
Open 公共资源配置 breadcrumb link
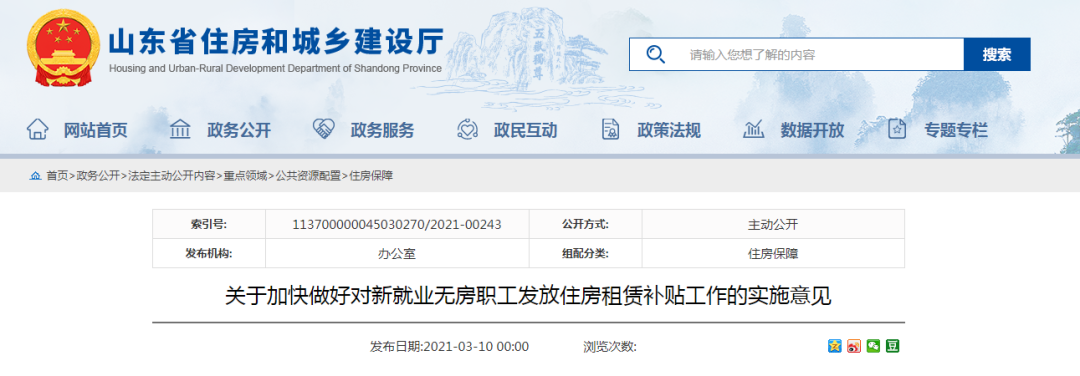tap(308, 176)
